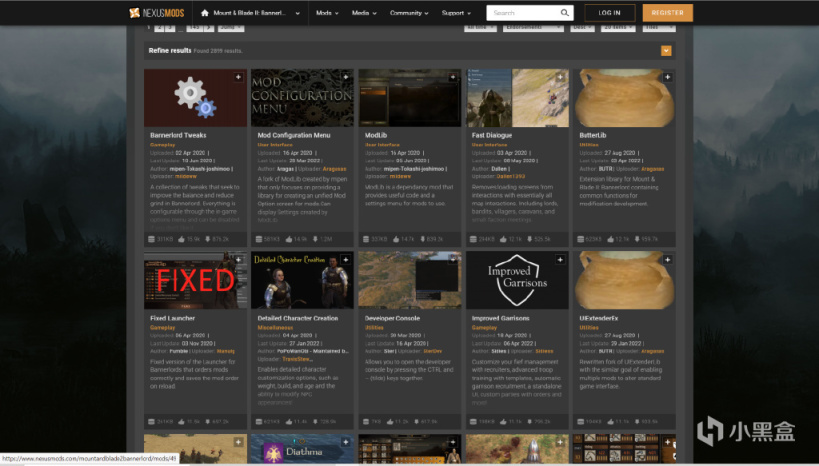Click endorsement thumbs-up icon on Fast Dialogue
Image resolution: width=819 pixels, height=466 pixels.
(503, 239)
